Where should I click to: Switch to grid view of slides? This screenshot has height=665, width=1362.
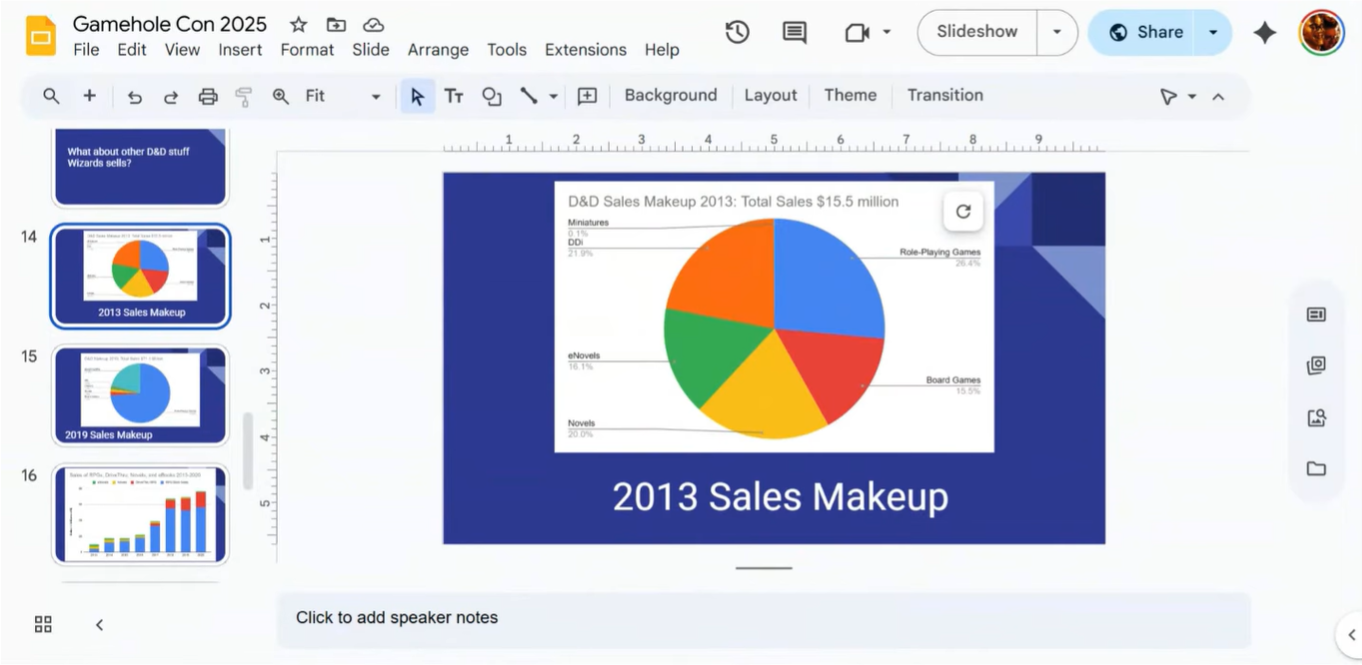[x=43, y=624]
